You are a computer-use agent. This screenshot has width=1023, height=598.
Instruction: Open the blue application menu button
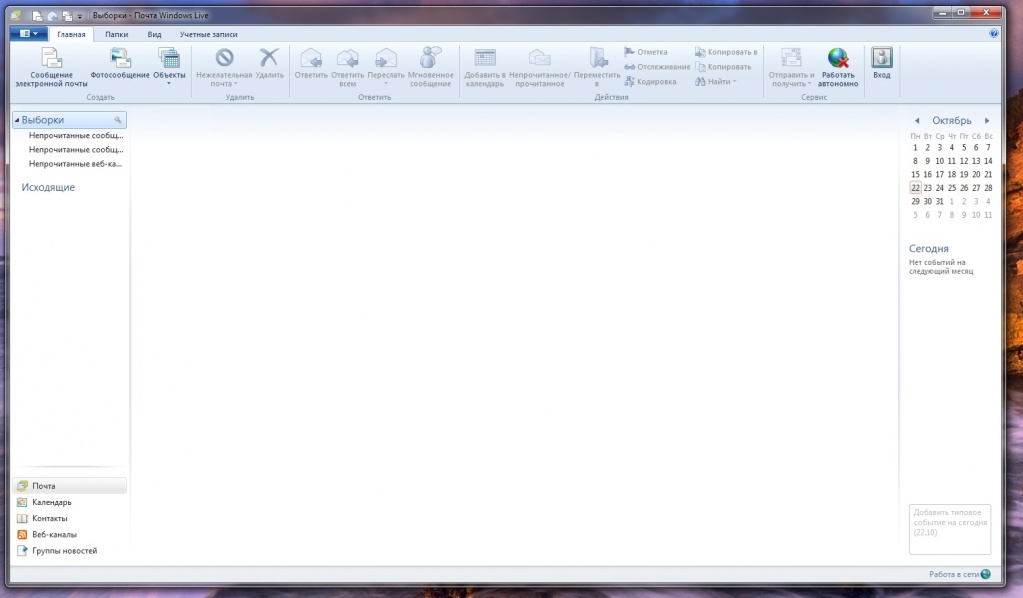(x=29, y=33)
